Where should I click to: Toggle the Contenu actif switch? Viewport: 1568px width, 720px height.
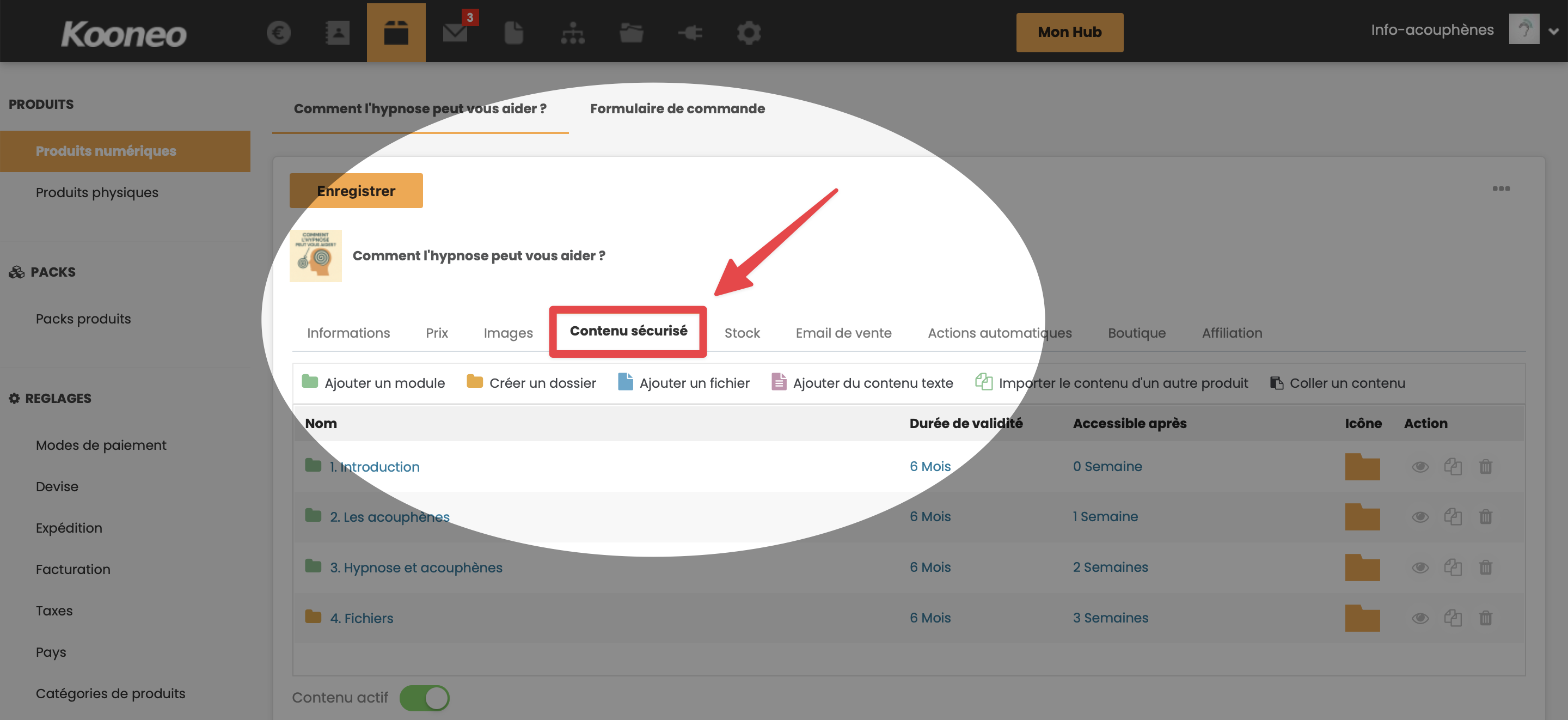[x=424, y=698]
